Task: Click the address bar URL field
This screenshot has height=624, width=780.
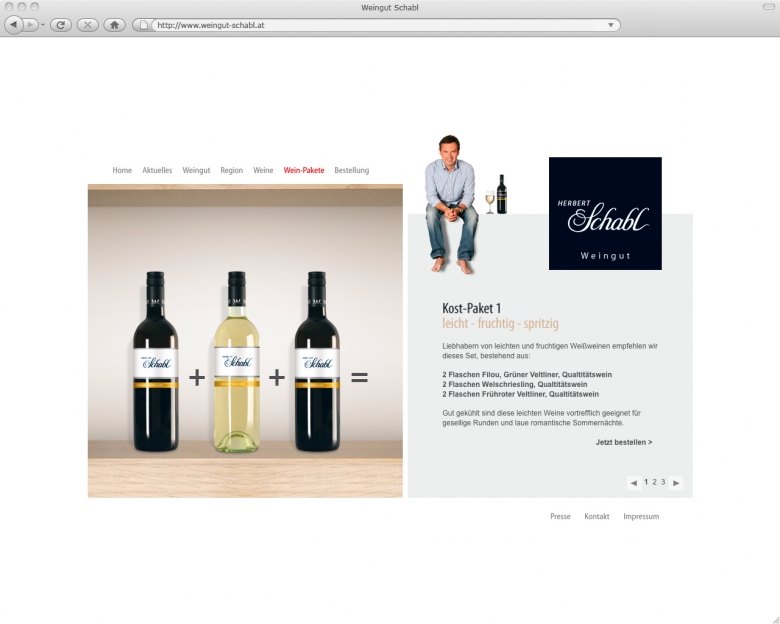Action: [376, 25]
